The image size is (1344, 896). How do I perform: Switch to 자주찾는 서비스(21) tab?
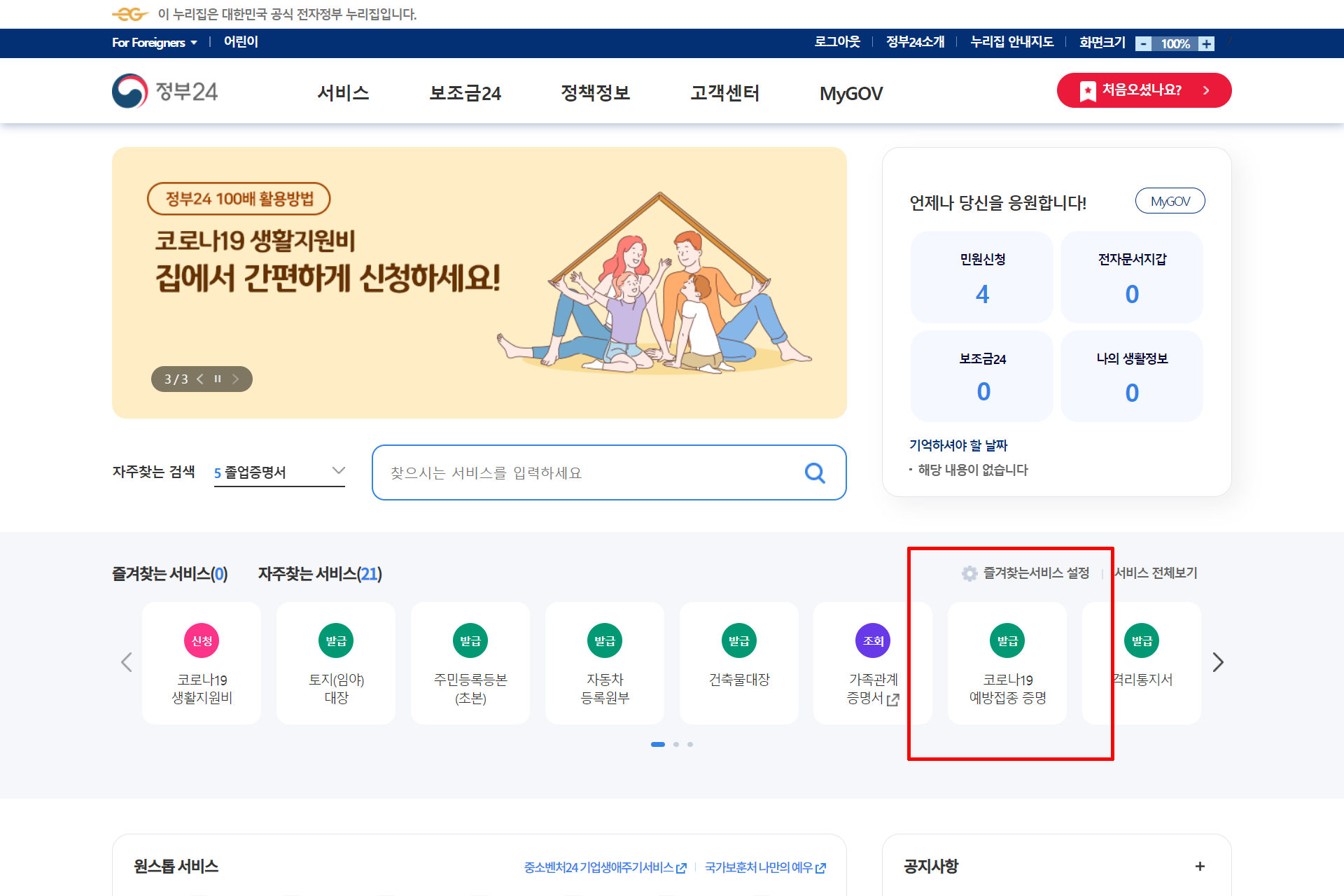(320, 574)
